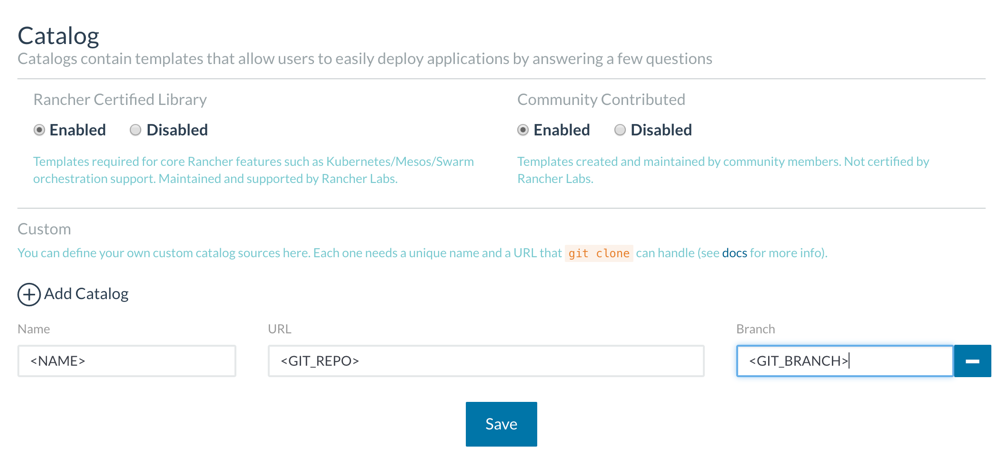Enable the Rancher Certified Library catalog

pyautogui.click(x=40, y=130)
